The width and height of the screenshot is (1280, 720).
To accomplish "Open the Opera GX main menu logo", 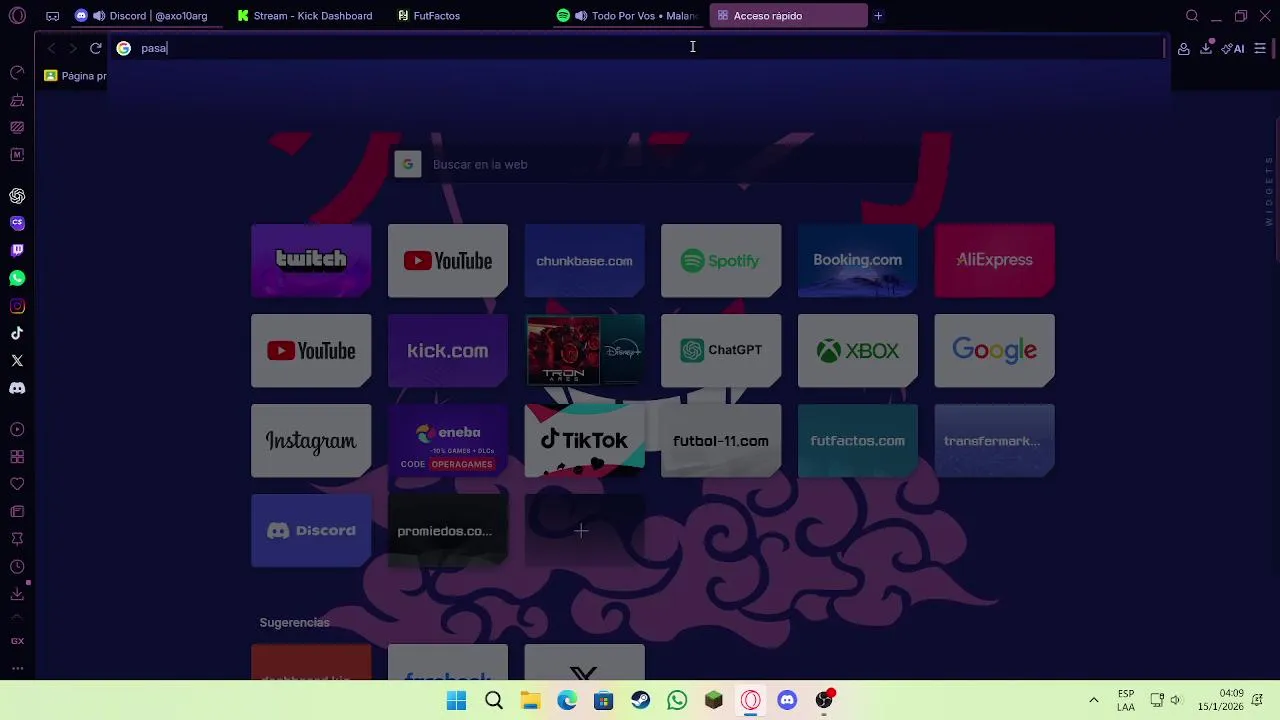I will pos(17,16).
